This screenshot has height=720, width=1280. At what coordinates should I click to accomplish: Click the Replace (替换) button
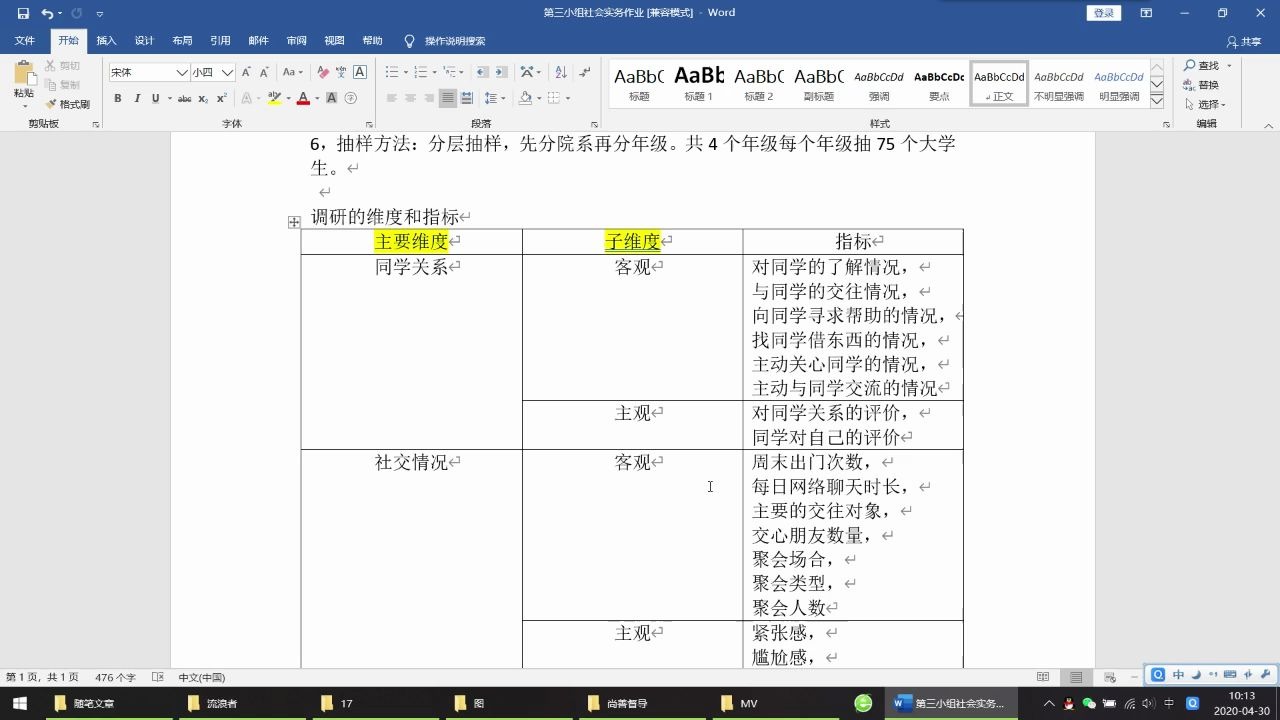pos(1202,85)
